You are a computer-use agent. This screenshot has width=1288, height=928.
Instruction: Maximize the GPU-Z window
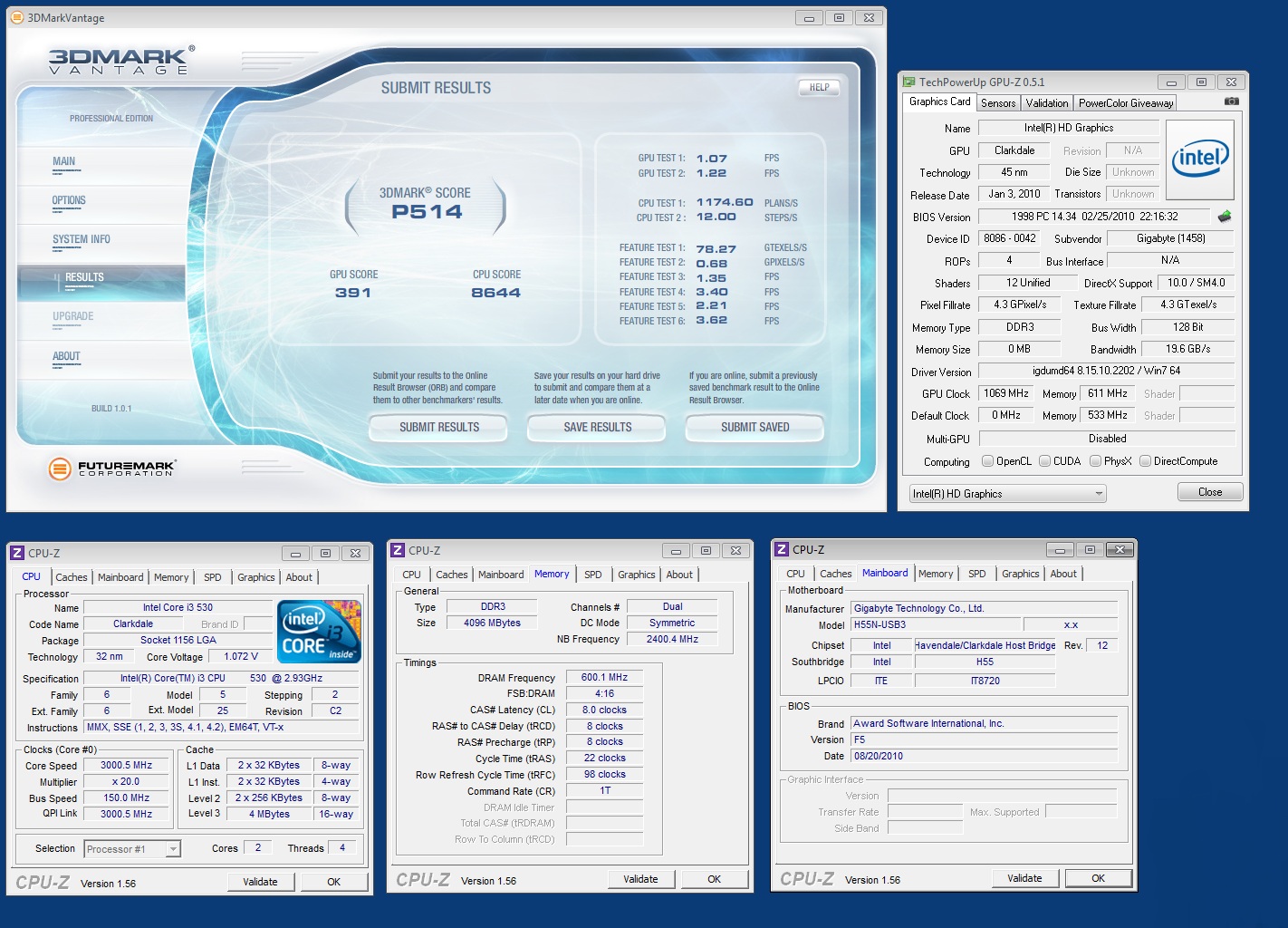click(x=1201, y=82)
